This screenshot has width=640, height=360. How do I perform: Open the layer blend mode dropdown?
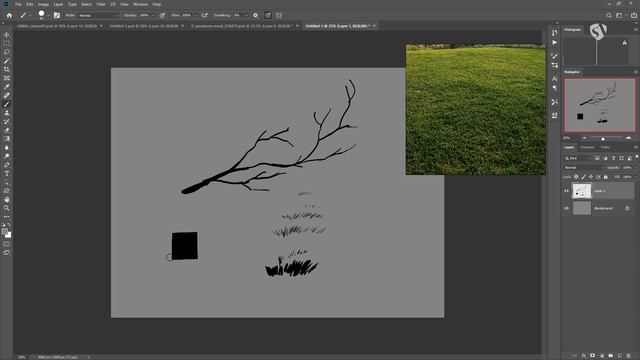[583, 167]
